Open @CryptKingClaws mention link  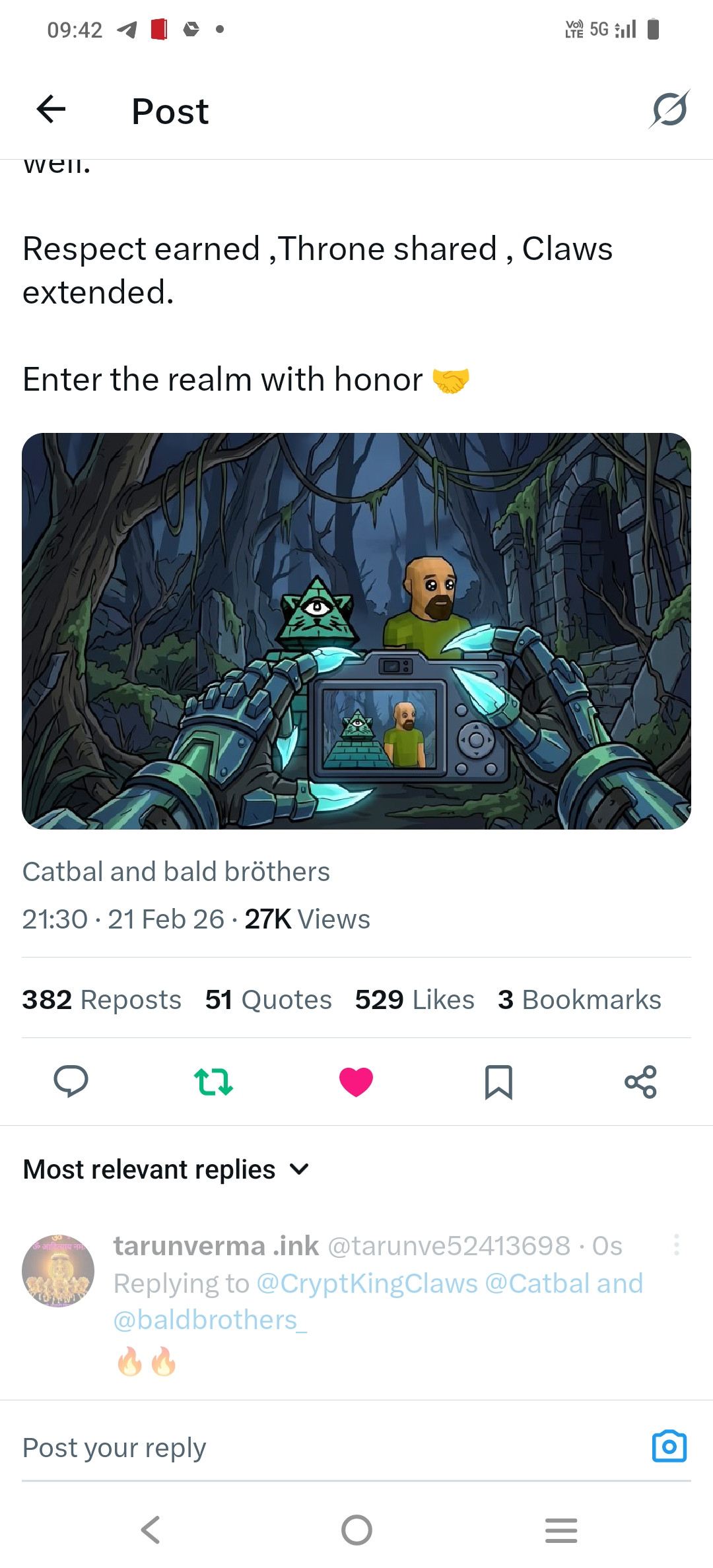pos(367,1284)
